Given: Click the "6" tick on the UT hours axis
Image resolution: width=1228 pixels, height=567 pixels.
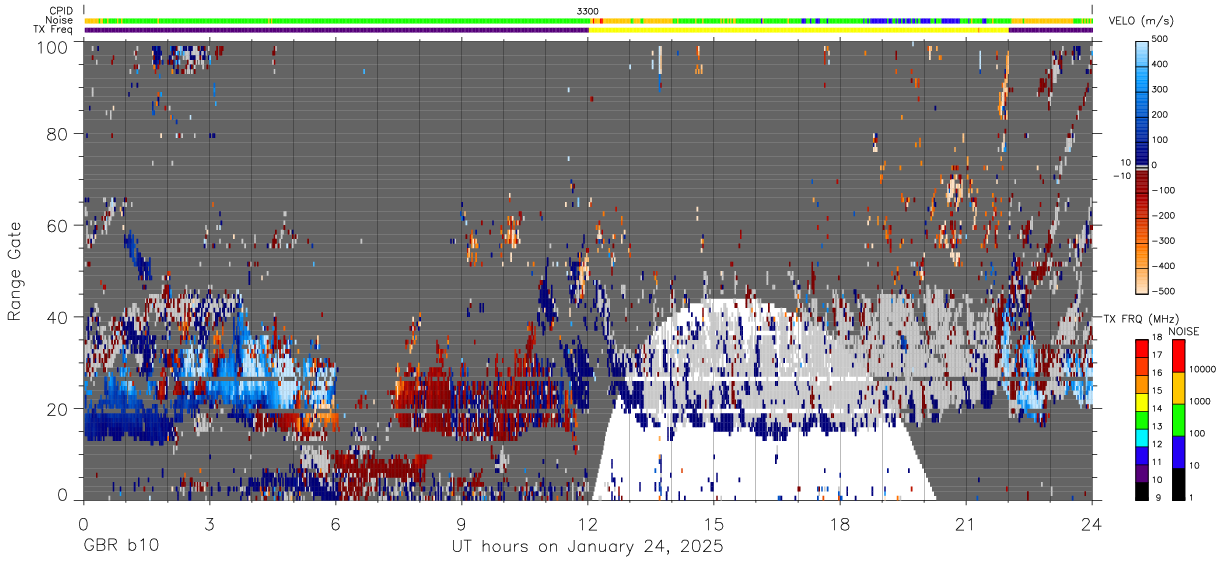Looking at the screenshot, I should pyautogui.click(x=336, y=524).
